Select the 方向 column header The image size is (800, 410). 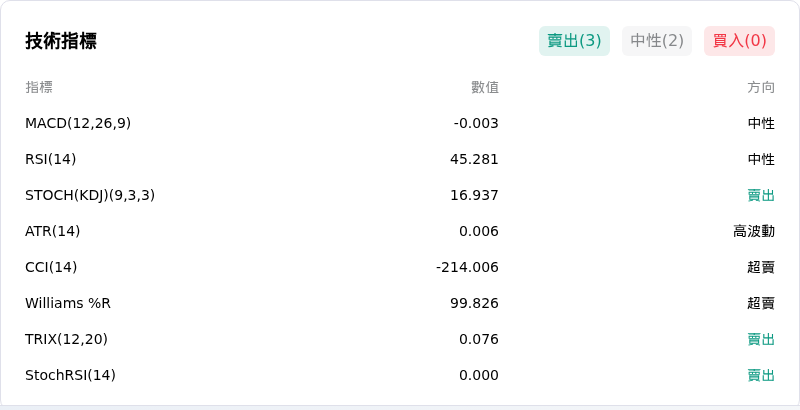point(761,87)
